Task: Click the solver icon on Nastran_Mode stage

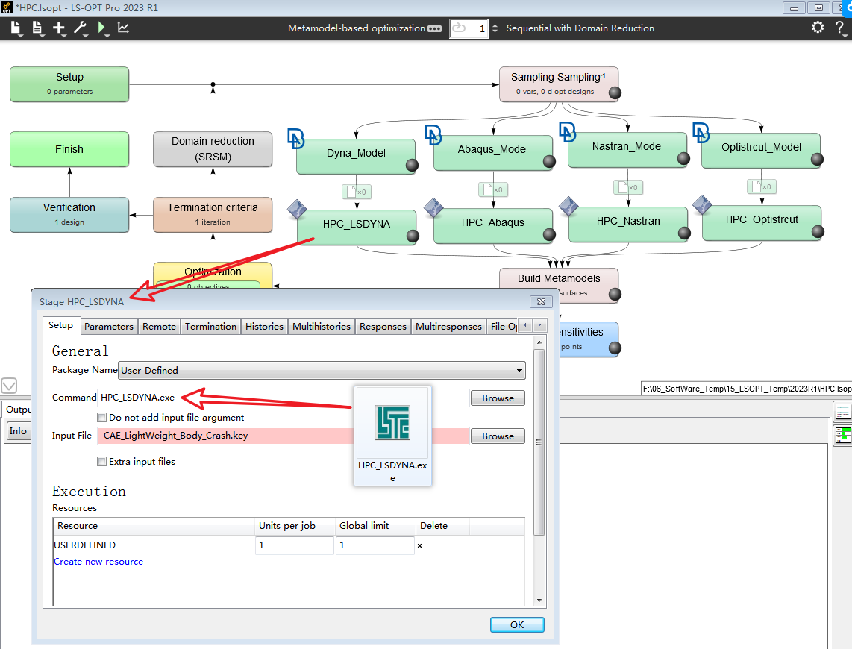Action: pyautogui.click(x=567, y=132)
